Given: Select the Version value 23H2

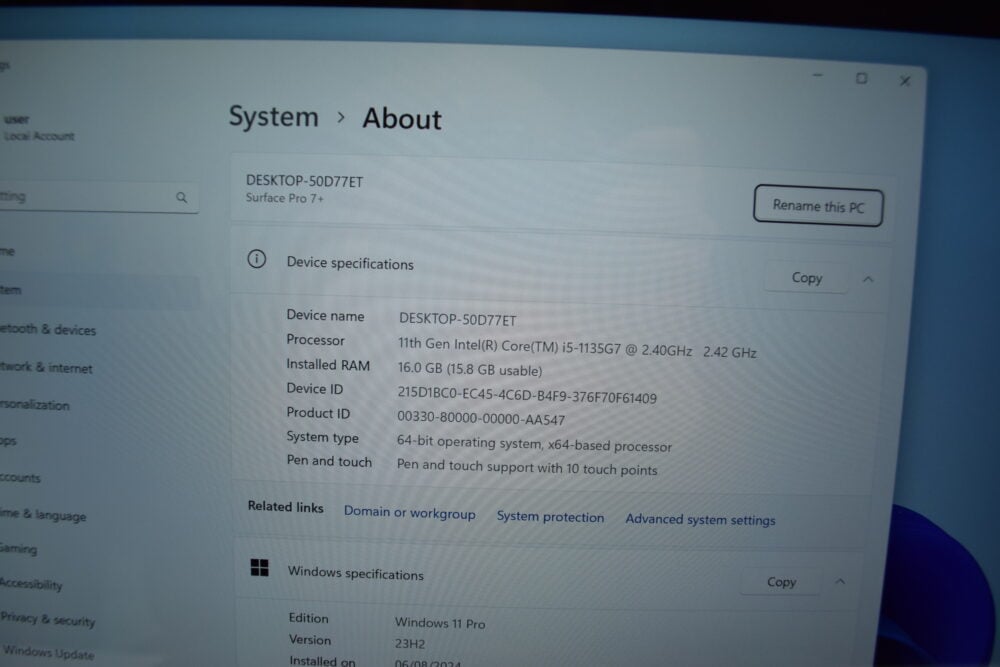Looking at the screenshot, I should [409, 643].
